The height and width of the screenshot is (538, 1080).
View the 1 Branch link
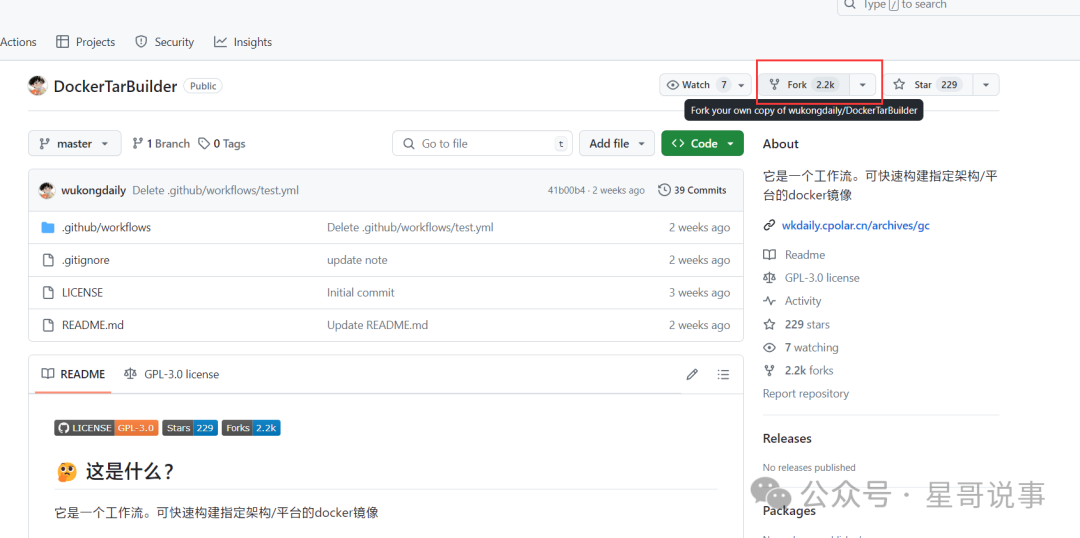[160, 143]
